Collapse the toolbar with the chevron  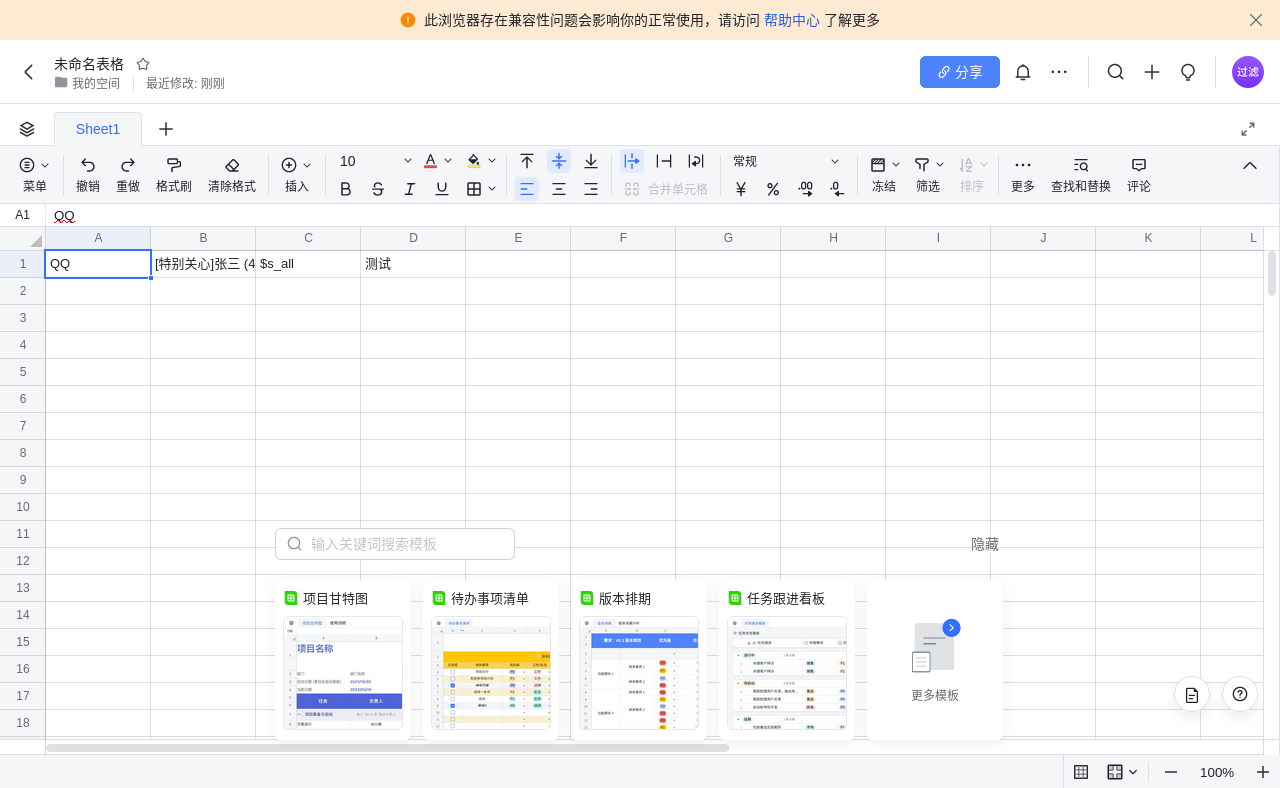tap(1250, 165)
